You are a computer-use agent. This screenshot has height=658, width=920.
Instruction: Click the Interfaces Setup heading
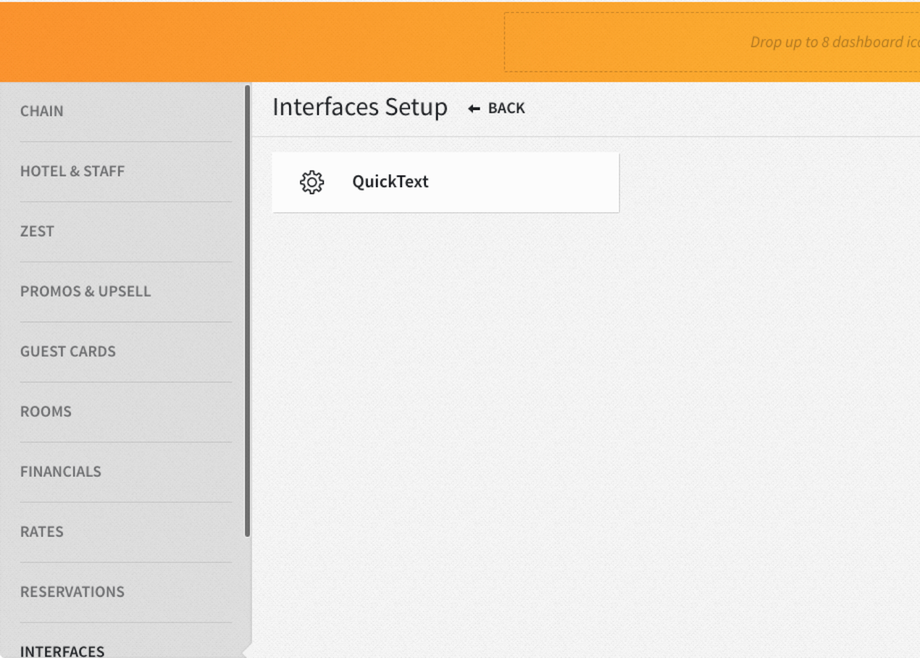coord(360,107)
